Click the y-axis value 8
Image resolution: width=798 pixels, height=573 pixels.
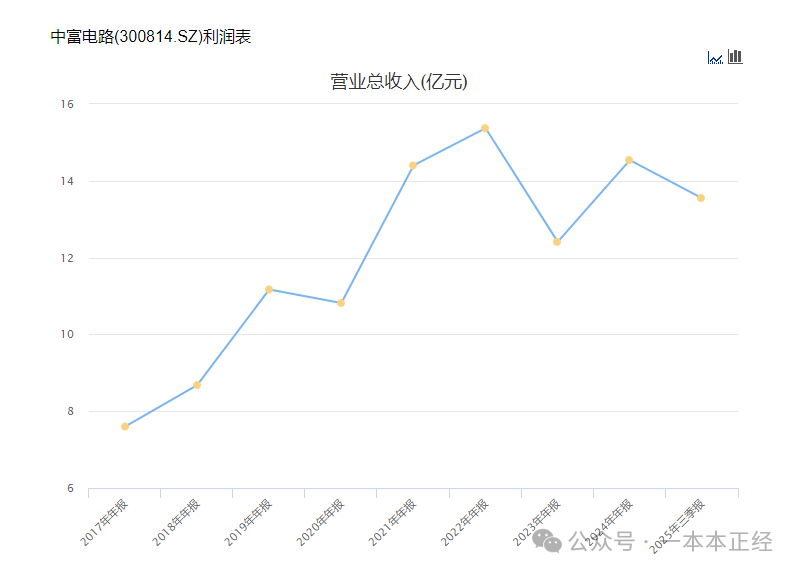tap(70, 411)
